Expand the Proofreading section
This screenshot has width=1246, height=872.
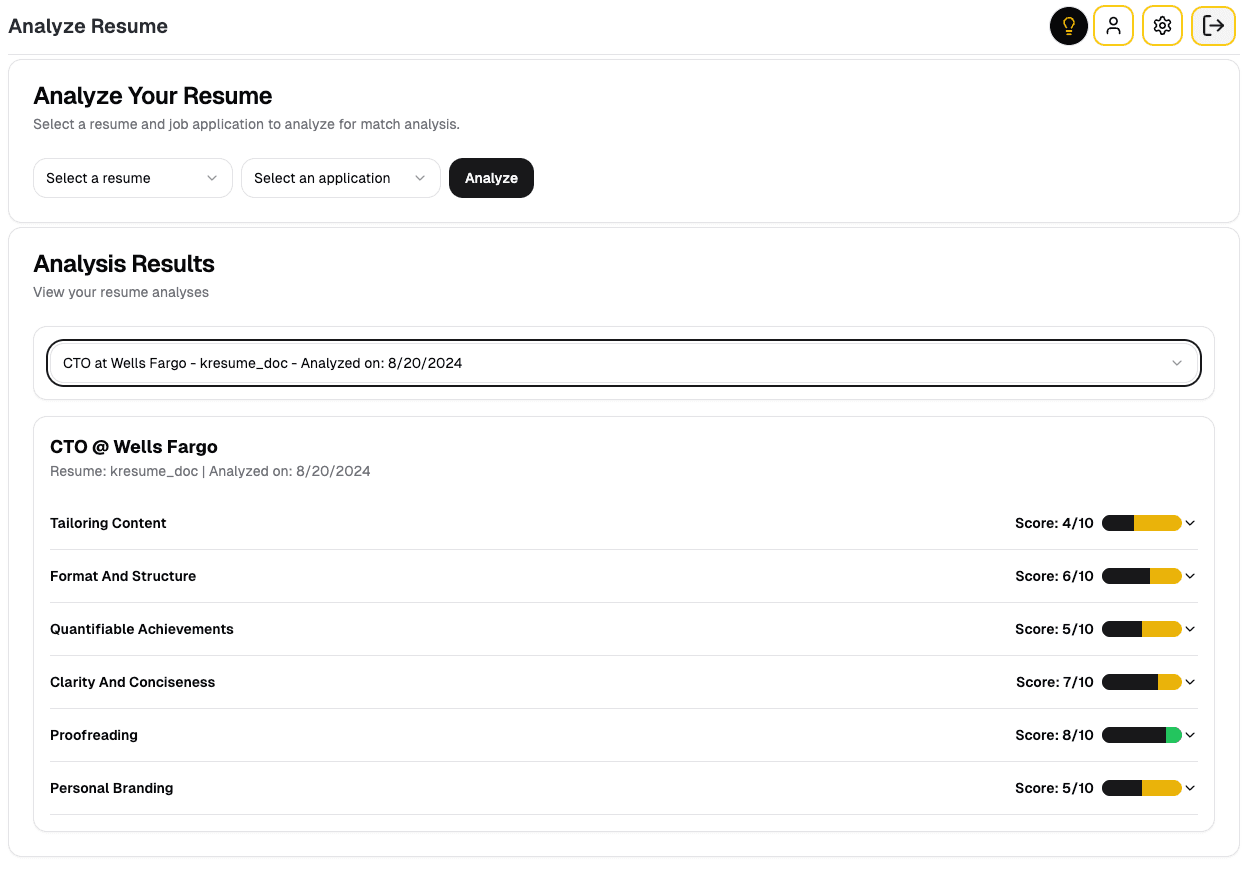[1189, 735]
